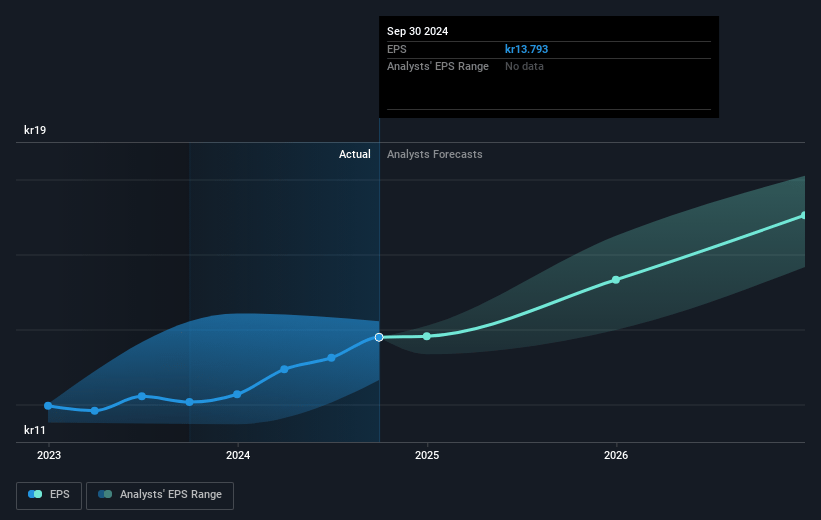821x520 pixels.
Task: Select the late-2023 EPS data point
Action: [x=190, y=402]
